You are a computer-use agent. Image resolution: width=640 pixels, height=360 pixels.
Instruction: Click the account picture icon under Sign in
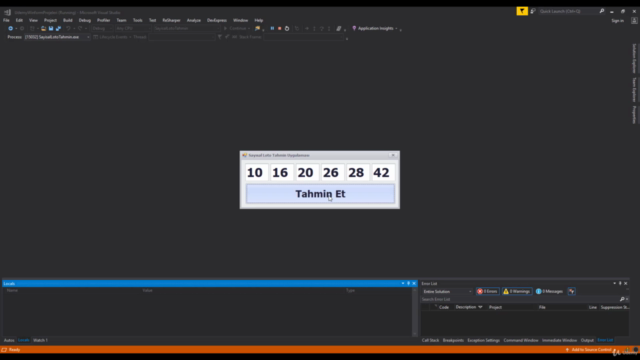click(634, 20)
